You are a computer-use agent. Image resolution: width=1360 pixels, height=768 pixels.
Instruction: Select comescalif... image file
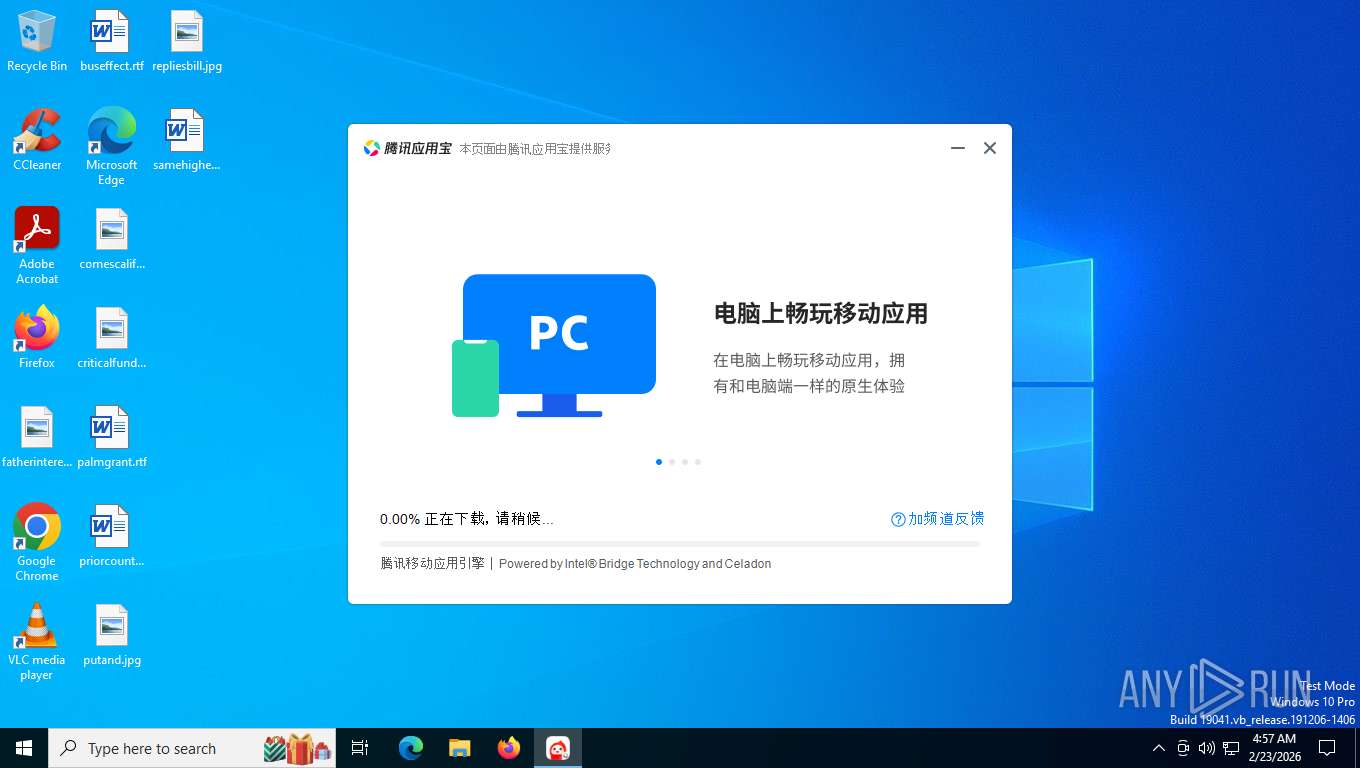(x=112, y=239)
